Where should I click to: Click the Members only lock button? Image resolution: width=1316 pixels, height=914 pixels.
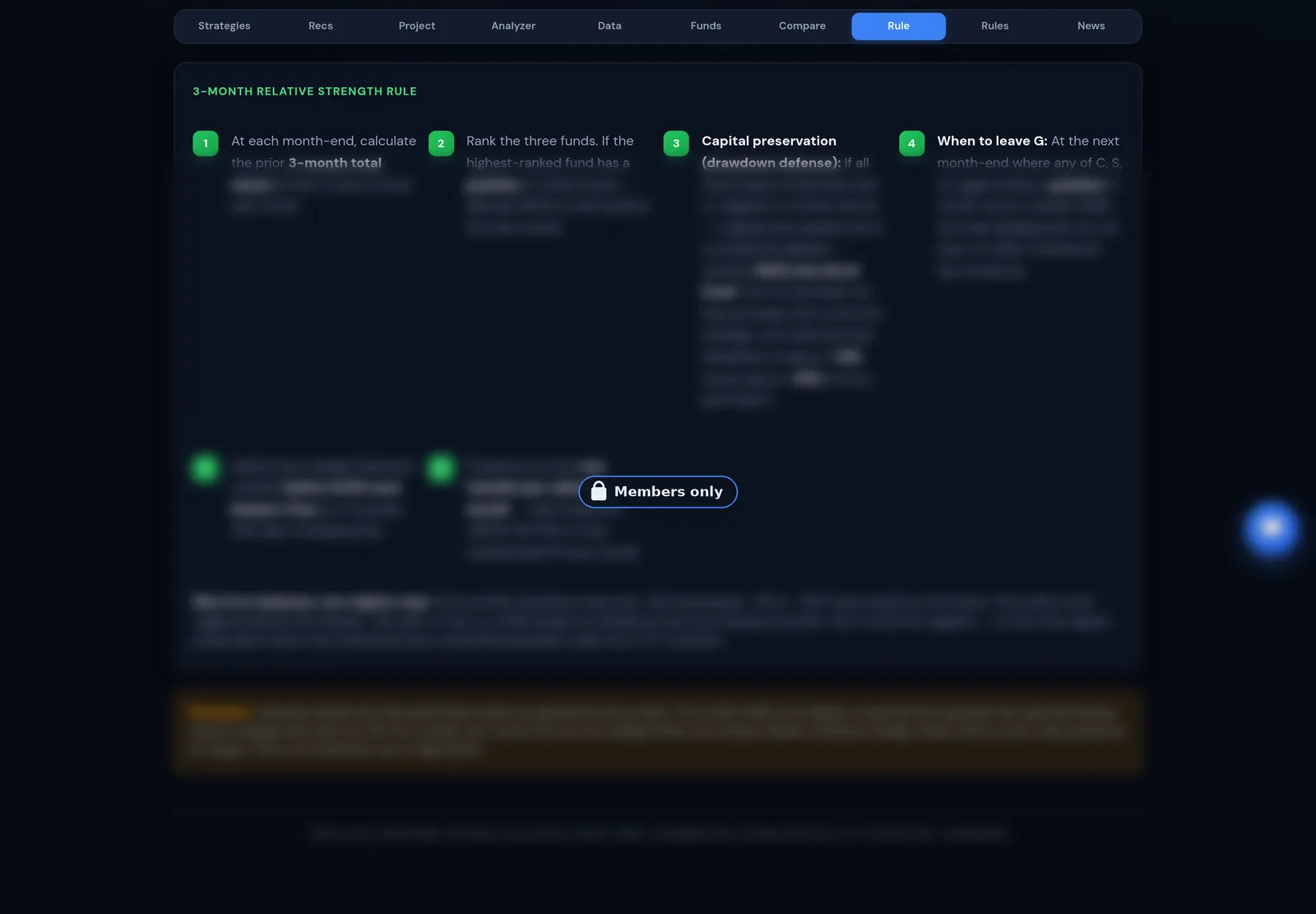(x=658, y=492)
